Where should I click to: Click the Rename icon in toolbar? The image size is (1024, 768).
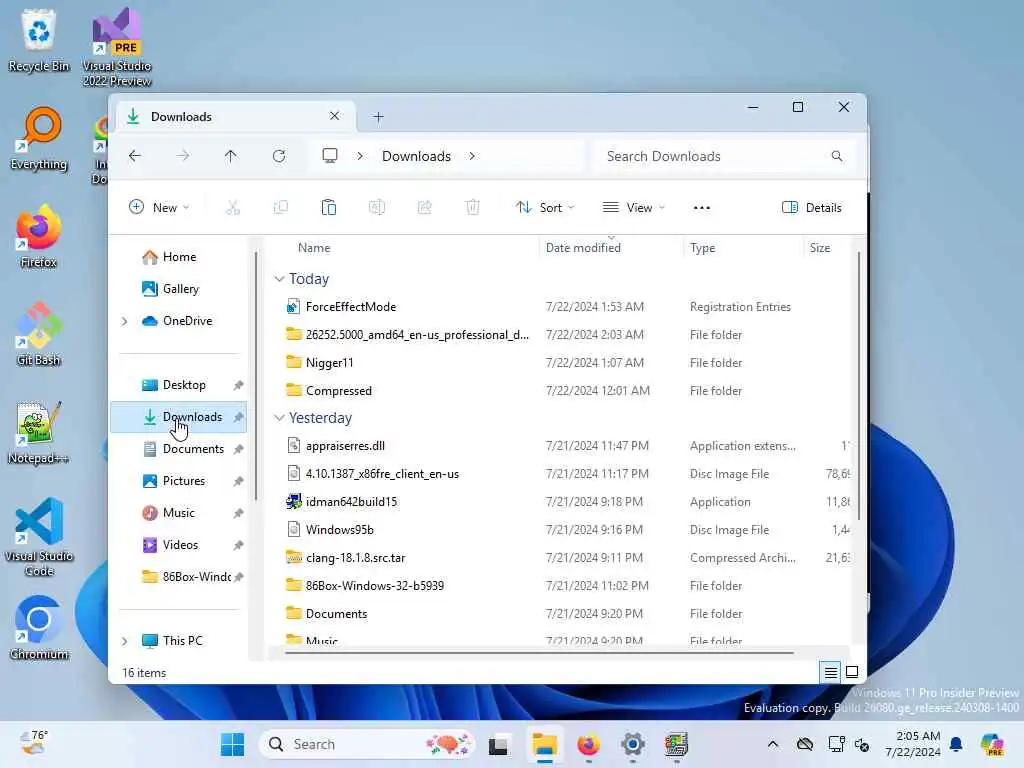click(x=377, y=208)
